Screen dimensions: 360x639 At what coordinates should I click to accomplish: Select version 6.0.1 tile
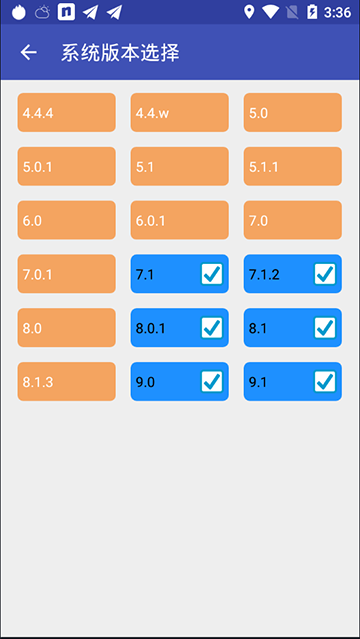179,220
